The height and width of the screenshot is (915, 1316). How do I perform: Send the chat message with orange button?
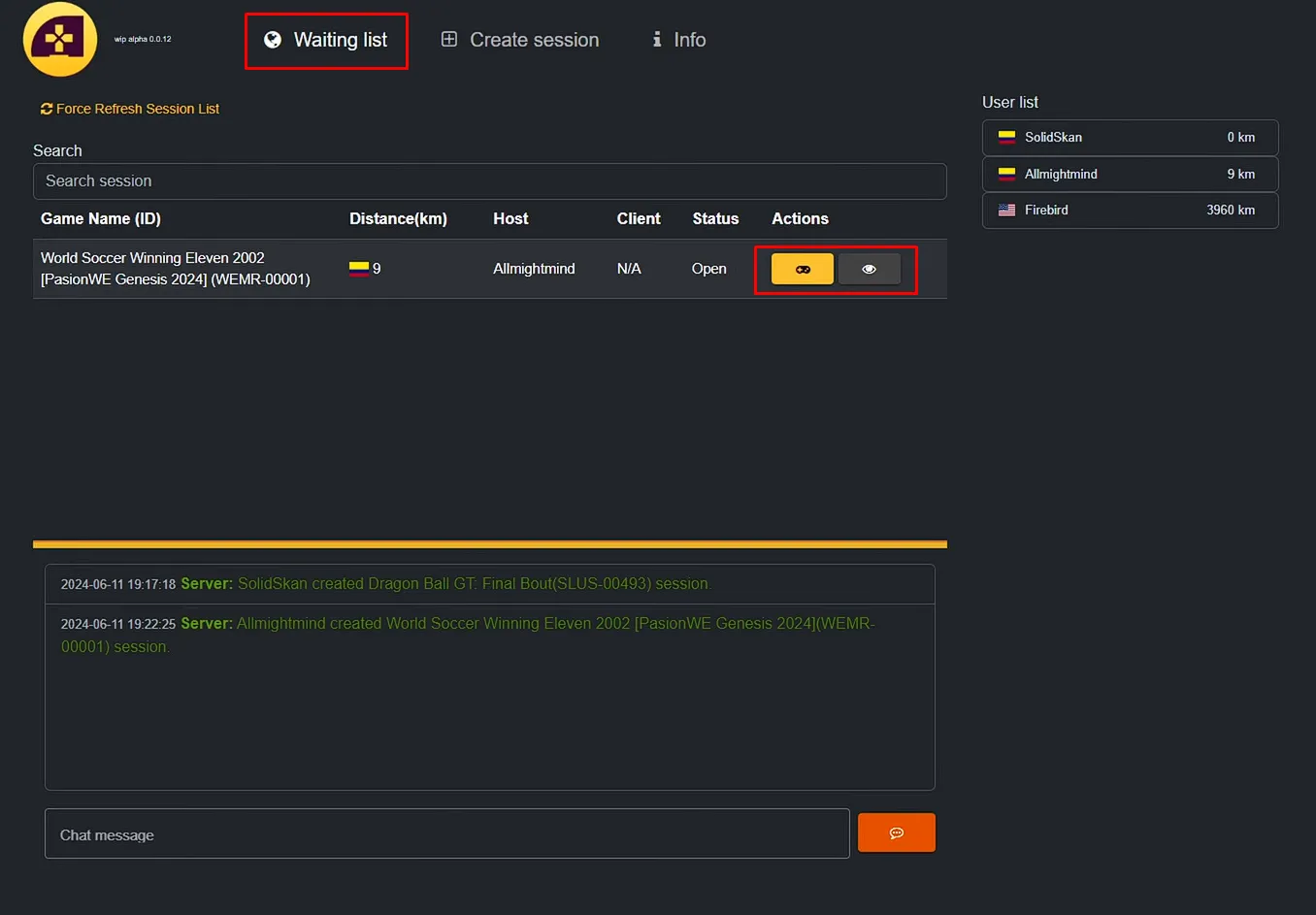897,833
